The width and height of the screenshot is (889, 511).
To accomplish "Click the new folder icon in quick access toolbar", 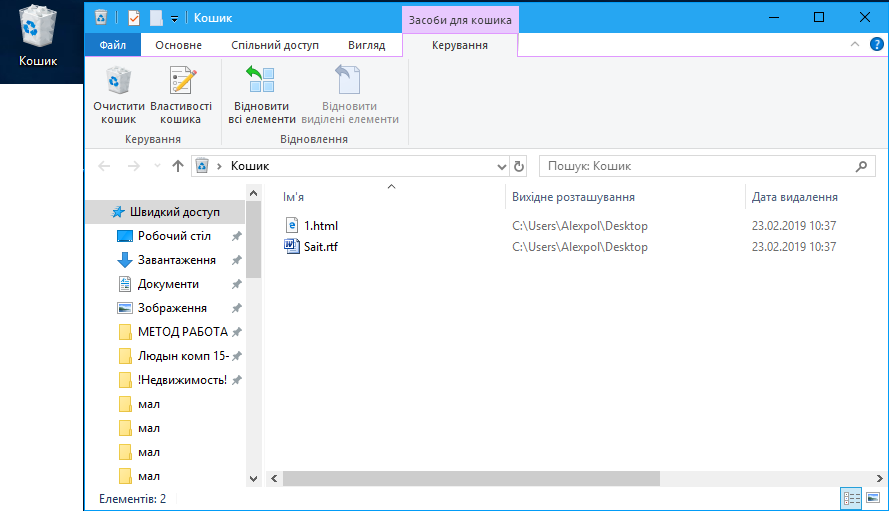I will tap(156, 18).
